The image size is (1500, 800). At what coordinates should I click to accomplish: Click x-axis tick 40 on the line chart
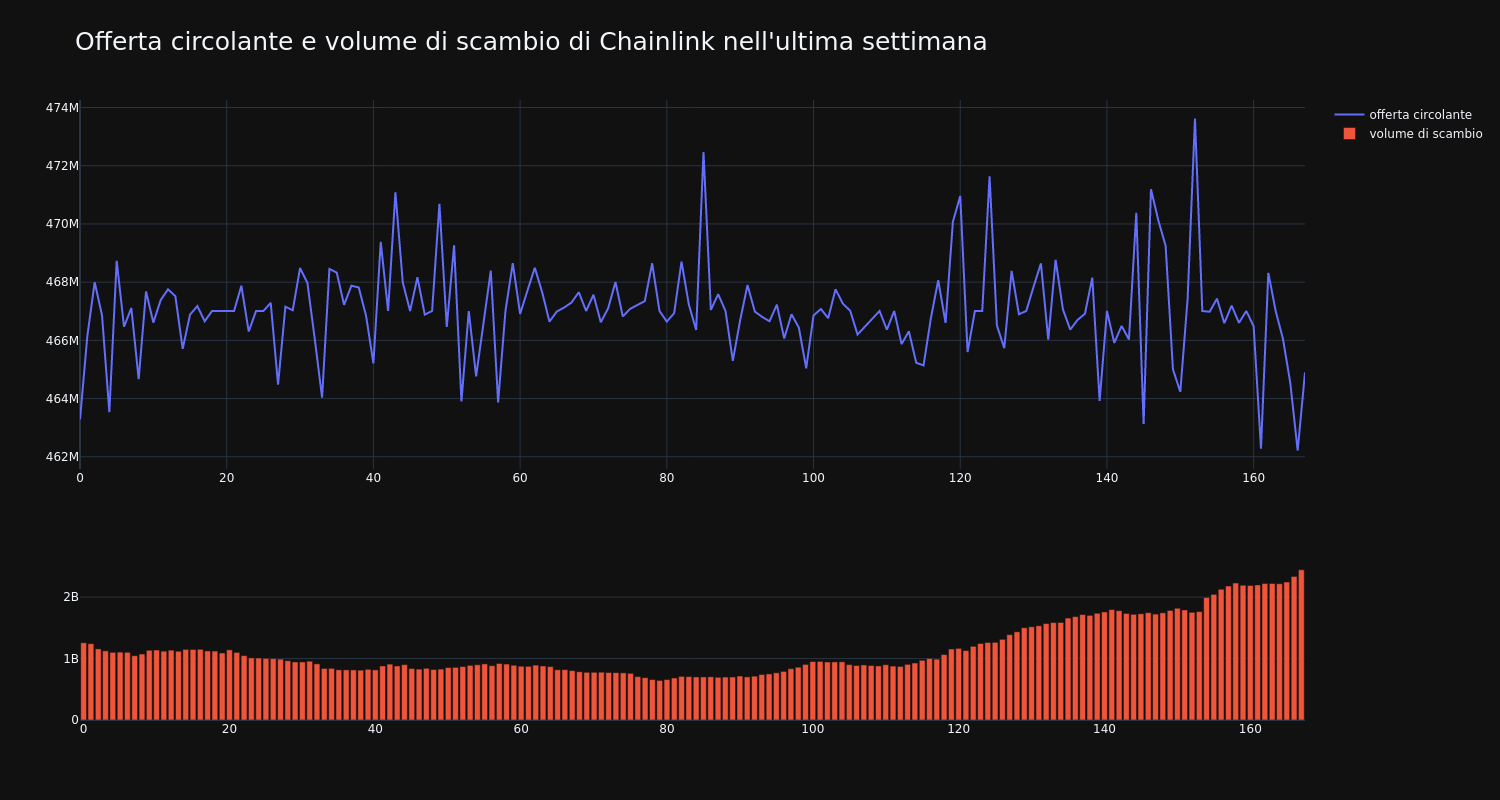[x=373, y=478]
